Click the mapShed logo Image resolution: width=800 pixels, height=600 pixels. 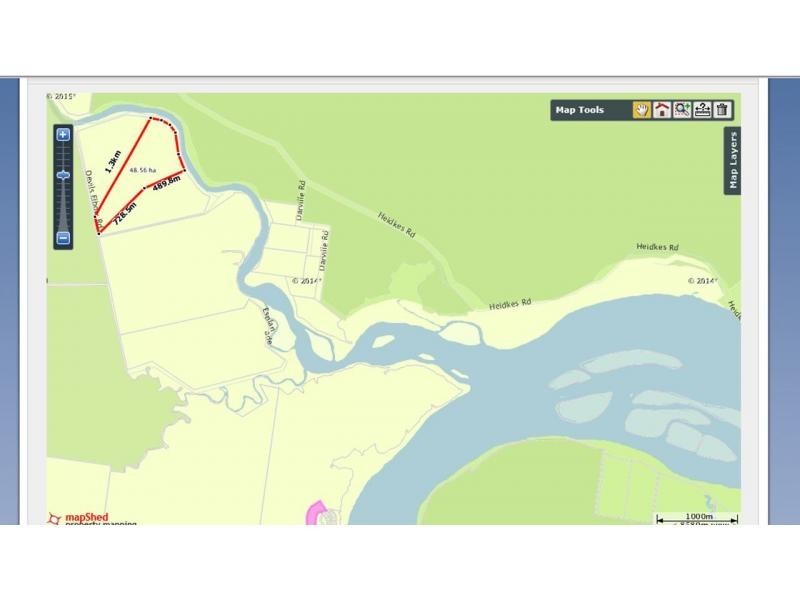[79, 519]
